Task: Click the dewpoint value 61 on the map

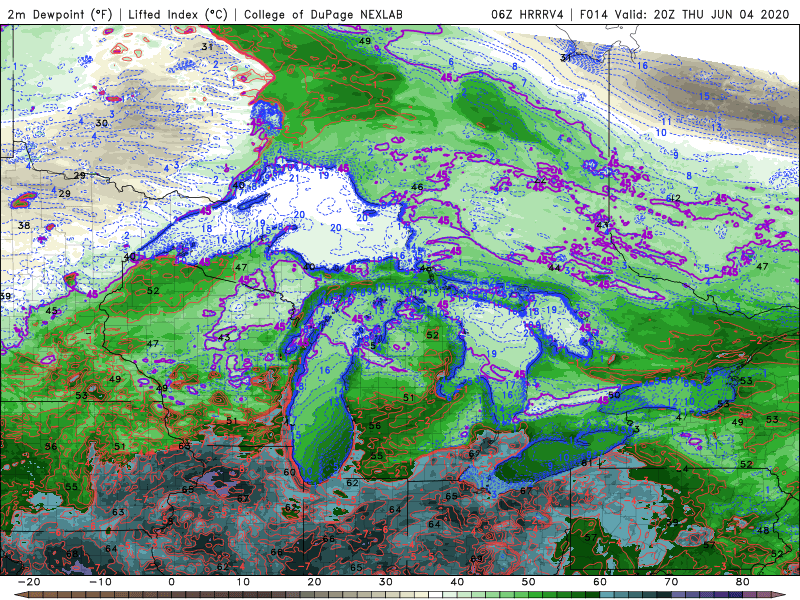Action: [586, 463]
